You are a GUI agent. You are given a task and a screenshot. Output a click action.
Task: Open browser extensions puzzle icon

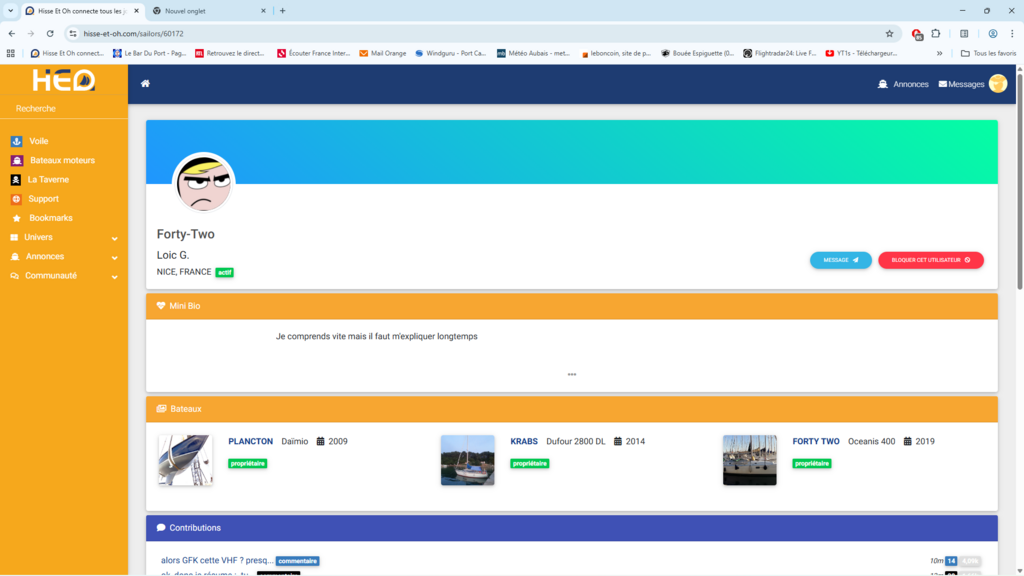tap(936, 33)
